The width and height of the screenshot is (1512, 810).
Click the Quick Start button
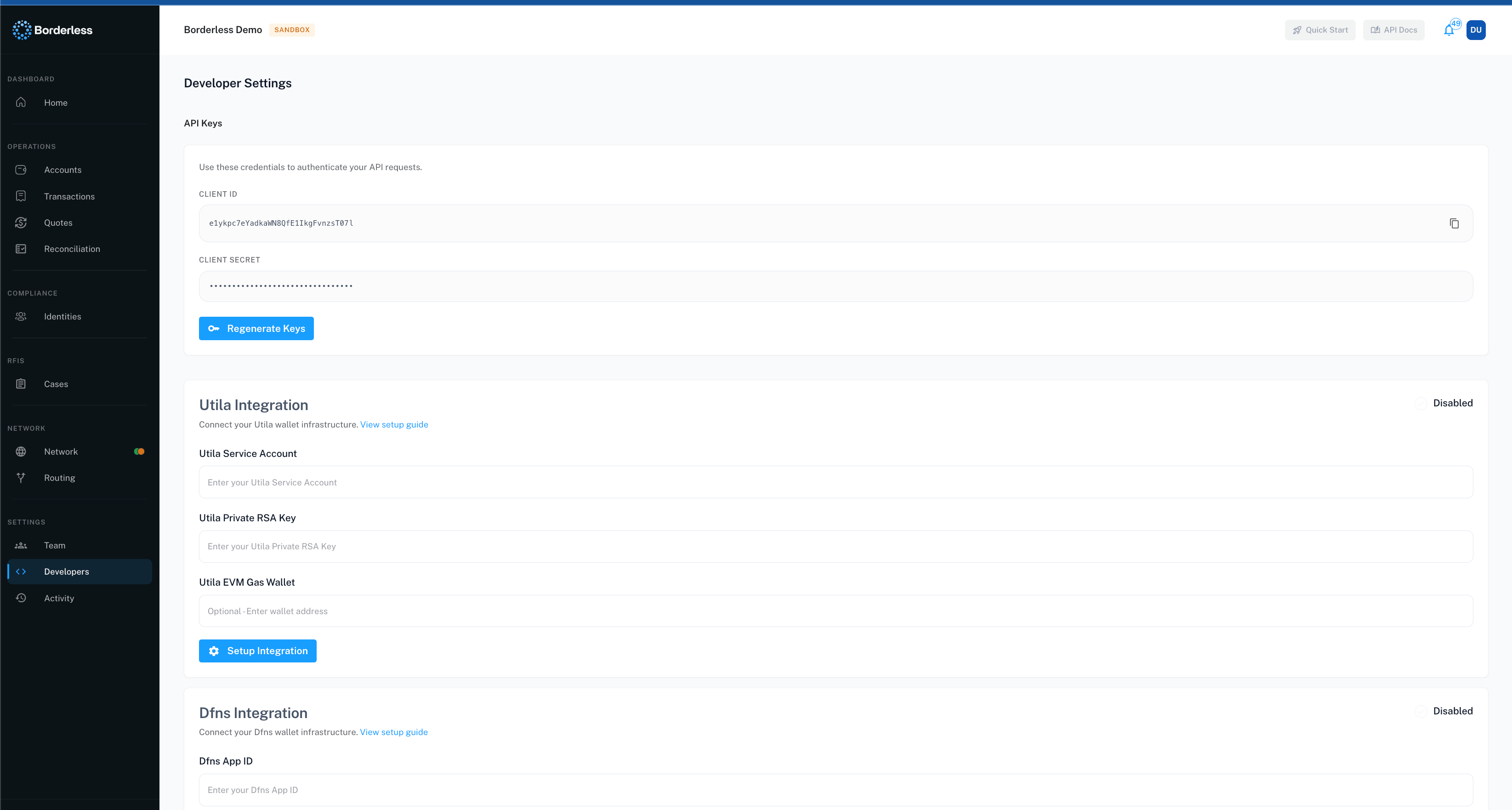click(1320, 30)
